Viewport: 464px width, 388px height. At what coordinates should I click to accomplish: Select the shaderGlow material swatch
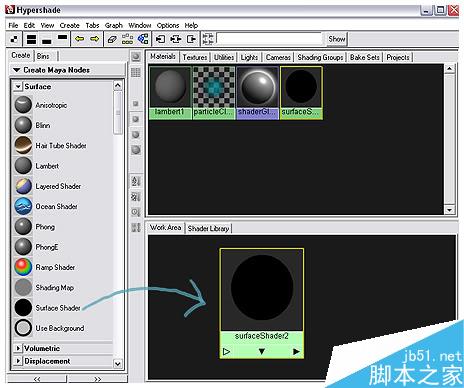(x=257, y=92)
